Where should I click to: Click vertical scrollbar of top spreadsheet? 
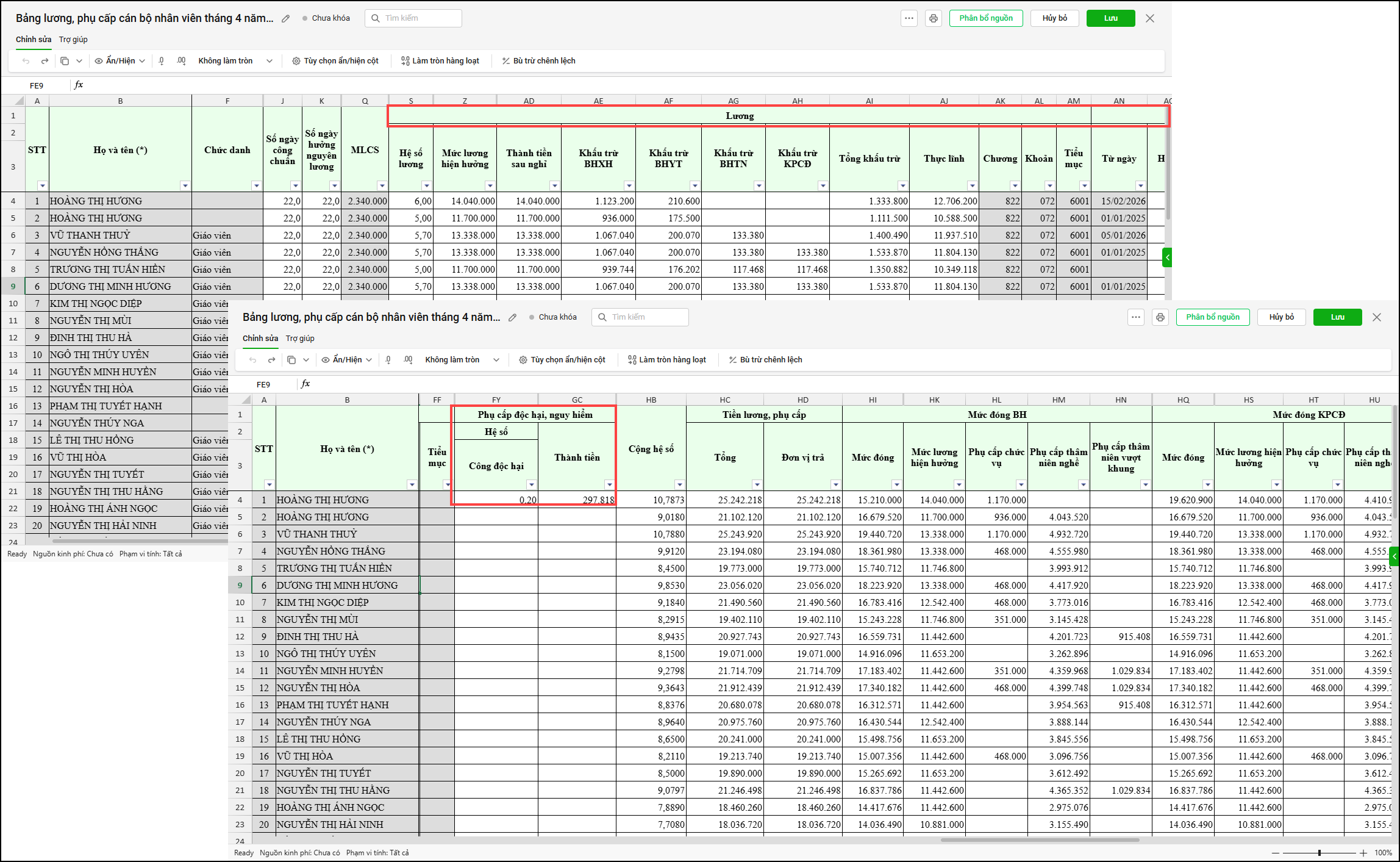point(1168,165)
